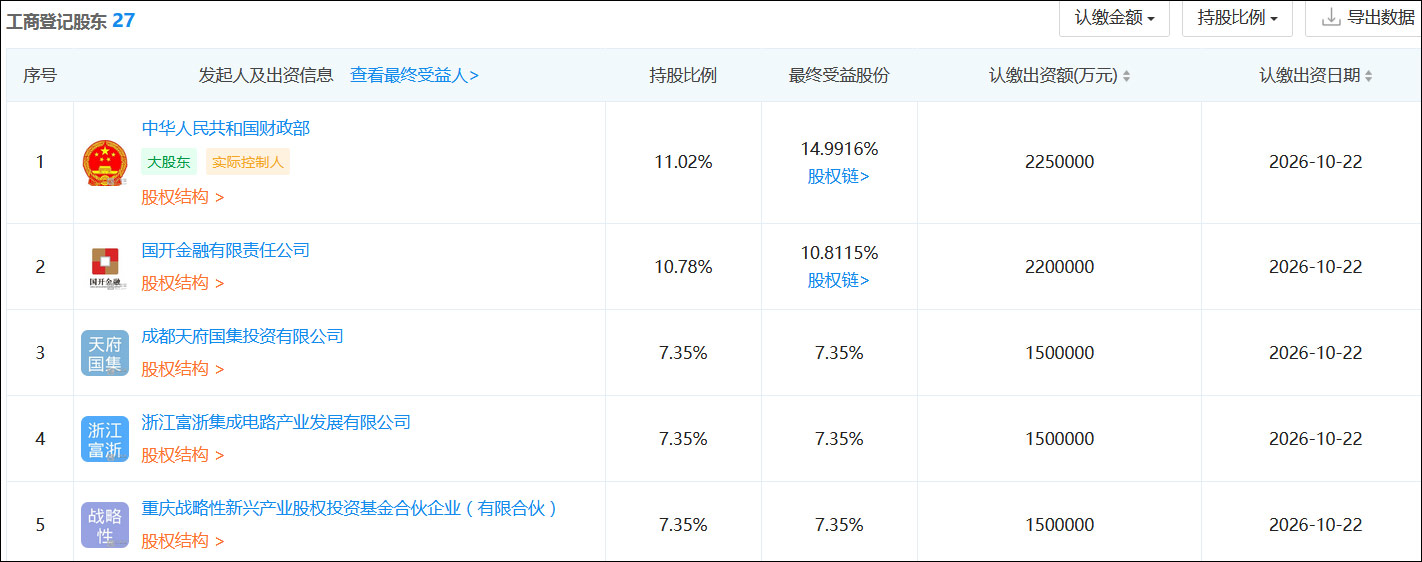This screenshot has width=1422, height=562.
Task: Expand 股权结构 under 成都天府国集投资有限公司
Action: click(182, 369)
